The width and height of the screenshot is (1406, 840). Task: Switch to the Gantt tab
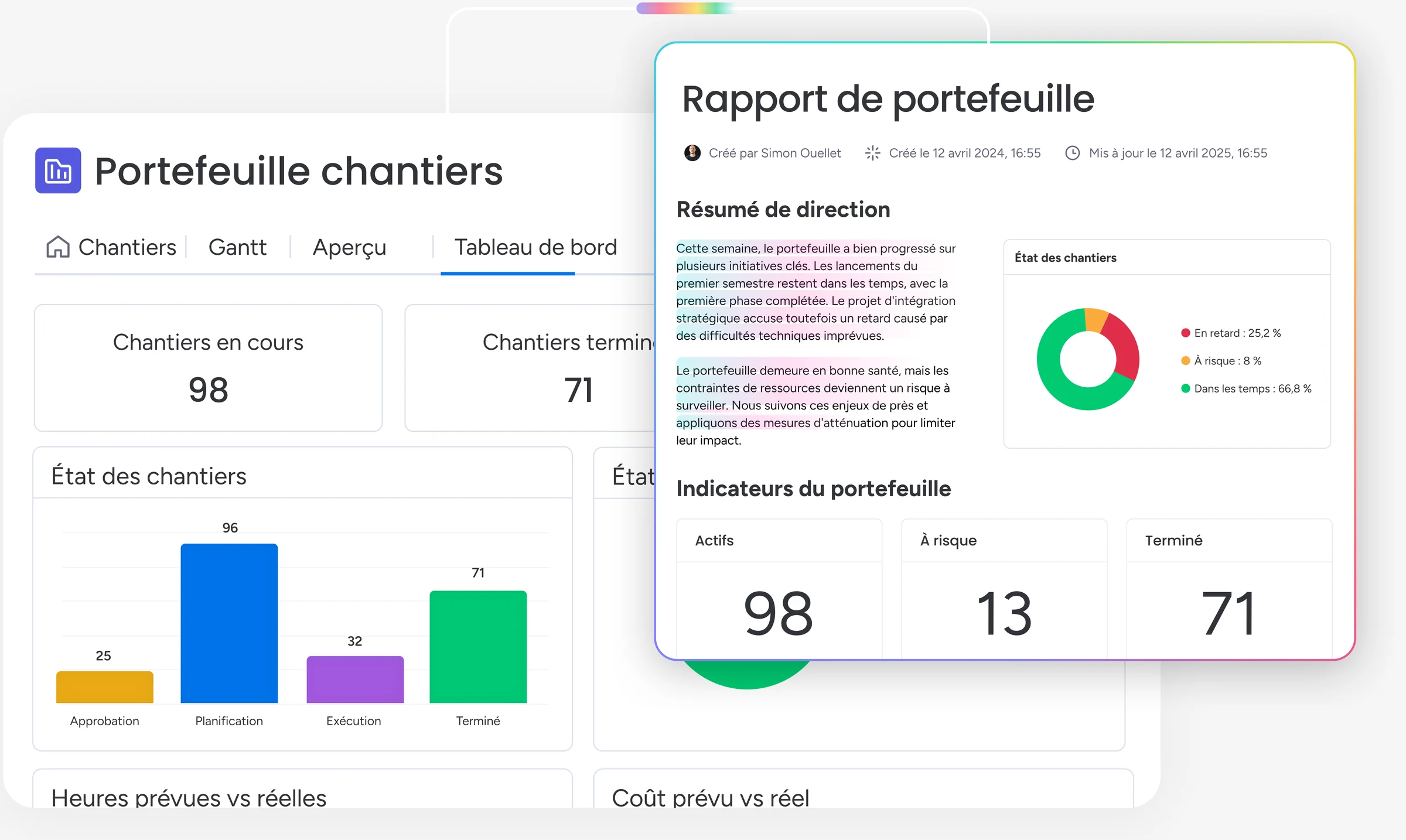(237, 247)
